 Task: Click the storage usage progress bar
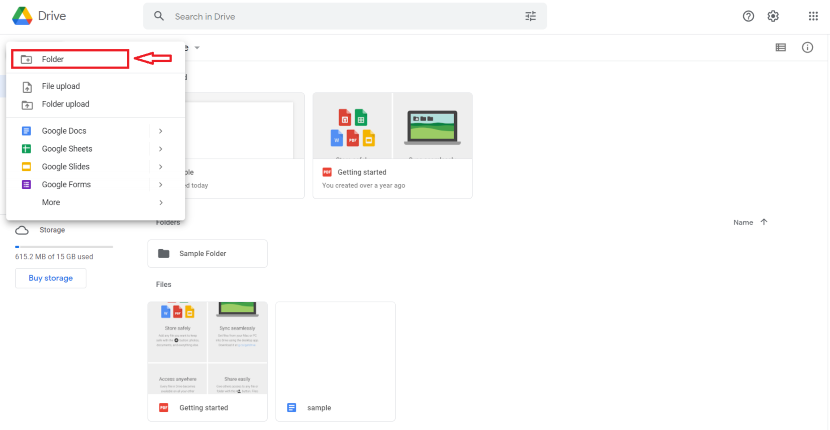64,247
